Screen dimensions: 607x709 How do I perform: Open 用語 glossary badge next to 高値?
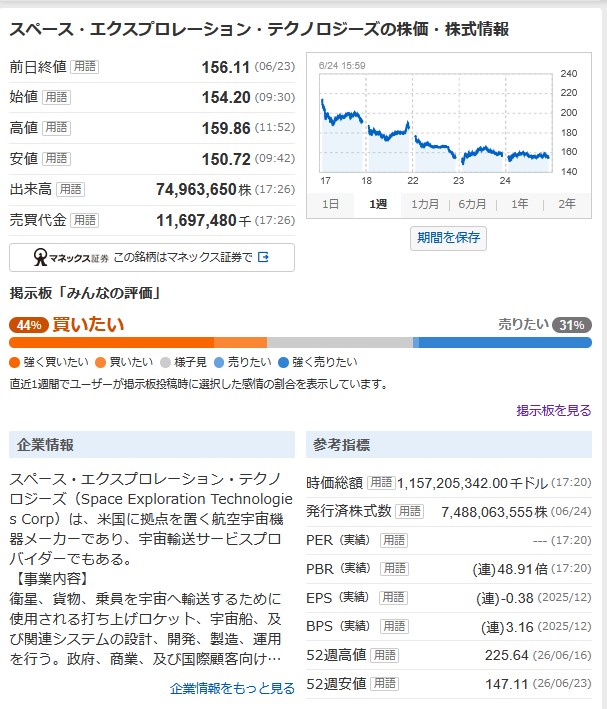(x=56, y=128)
